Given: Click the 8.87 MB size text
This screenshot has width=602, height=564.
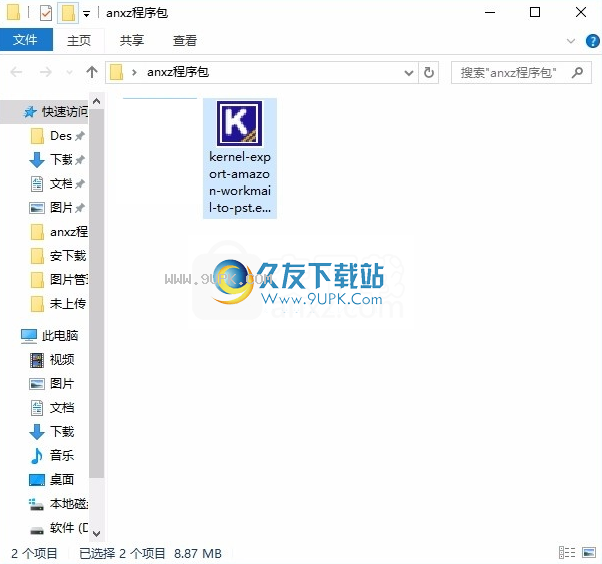Looking at the screenshot, I should click(x=198, y=553).
